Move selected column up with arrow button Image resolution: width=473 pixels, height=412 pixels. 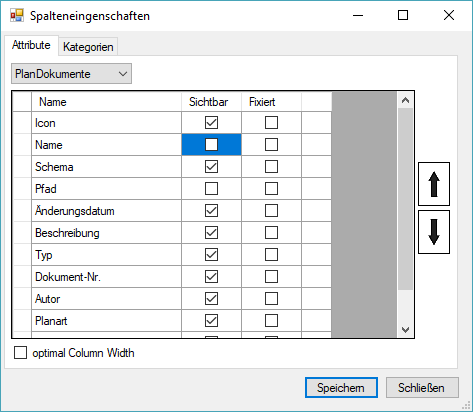coord(434,184)
